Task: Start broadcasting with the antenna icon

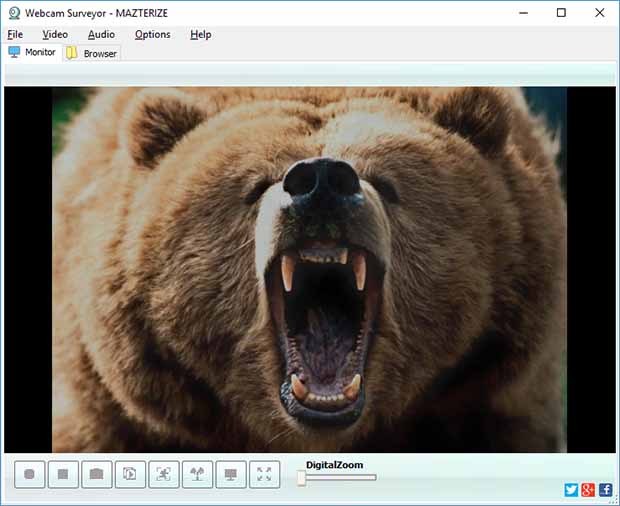Action: click(197, 474)
